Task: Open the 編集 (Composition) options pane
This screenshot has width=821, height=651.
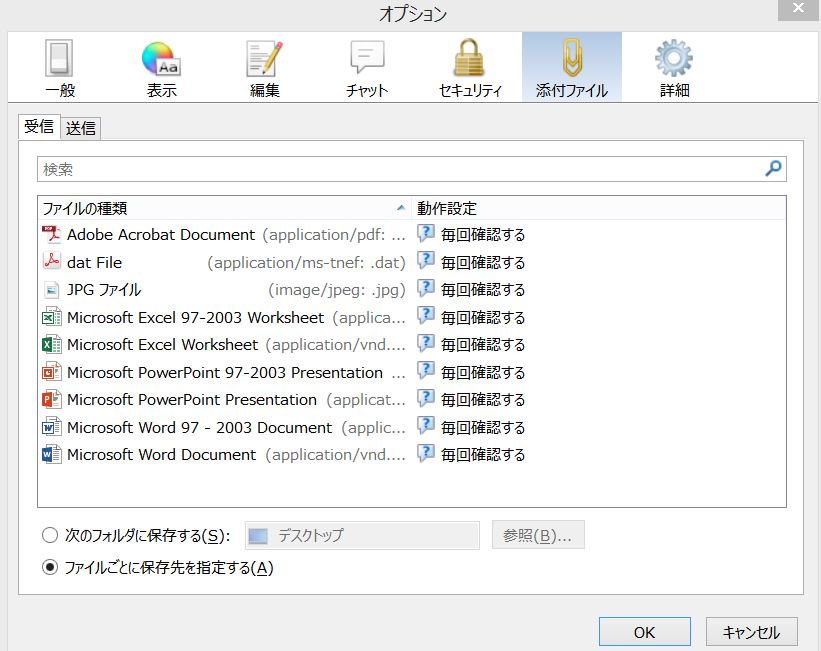Action: coord(265,67)
